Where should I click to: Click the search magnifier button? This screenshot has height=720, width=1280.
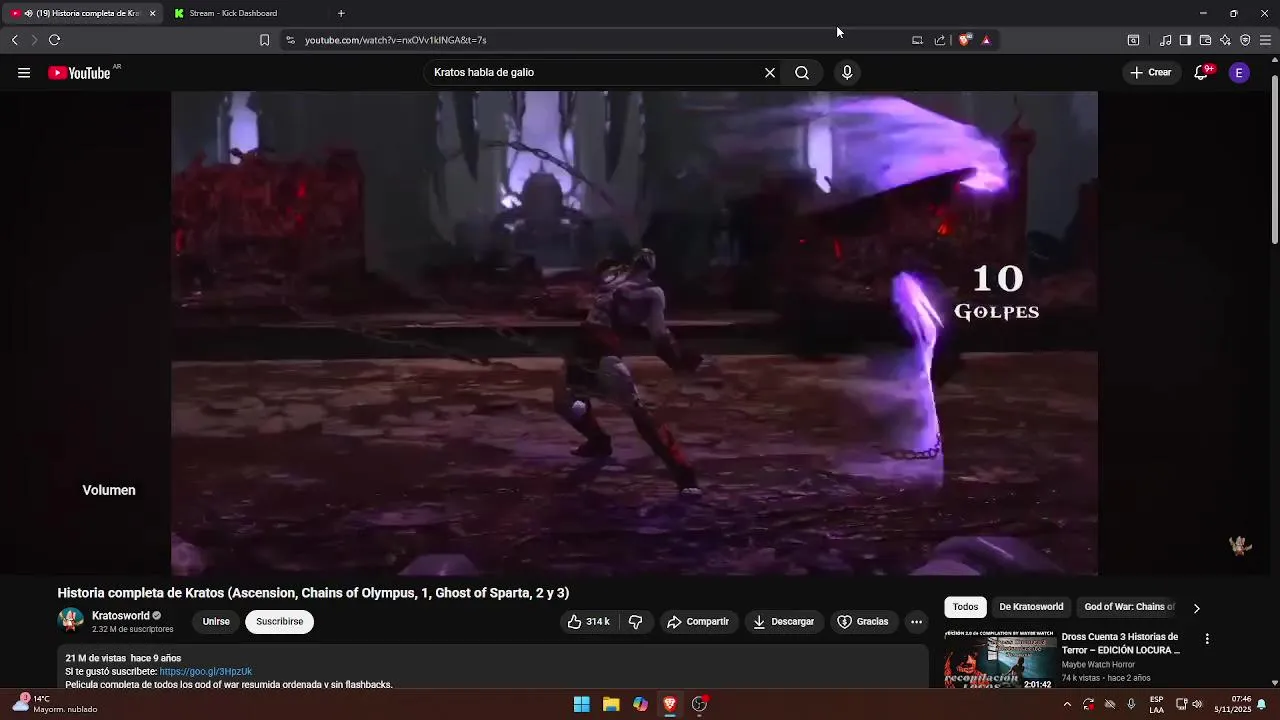802,73
